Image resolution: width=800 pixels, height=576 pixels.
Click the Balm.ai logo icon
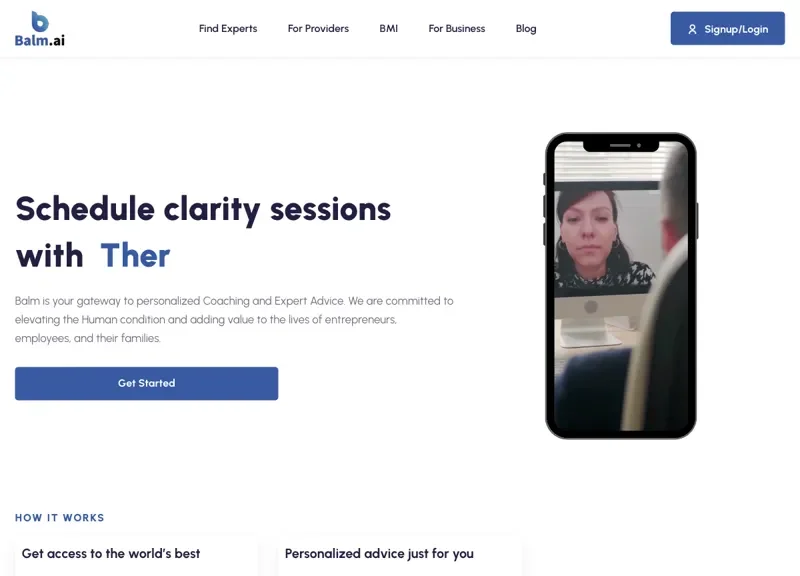coord(40,21)
